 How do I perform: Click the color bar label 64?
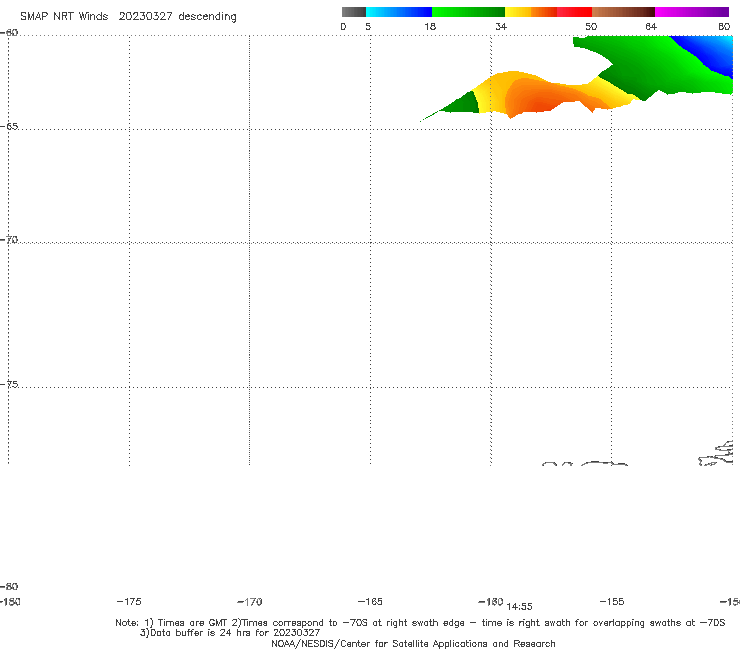coord(651,26)
